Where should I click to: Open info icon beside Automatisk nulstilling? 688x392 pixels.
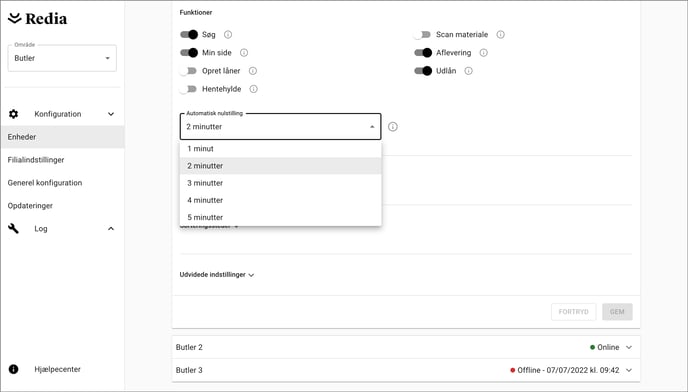393,127
